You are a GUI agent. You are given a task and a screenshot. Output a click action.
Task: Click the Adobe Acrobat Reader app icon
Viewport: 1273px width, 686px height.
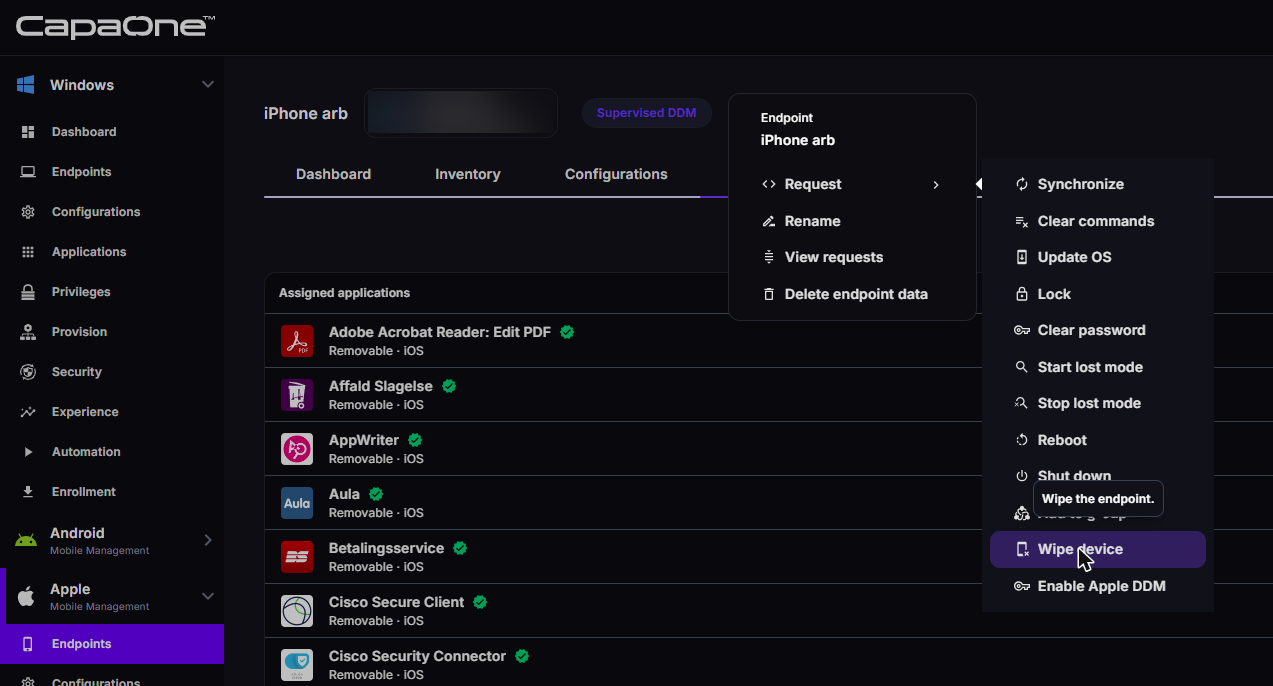pyautogui.click(x=297, y=341)
